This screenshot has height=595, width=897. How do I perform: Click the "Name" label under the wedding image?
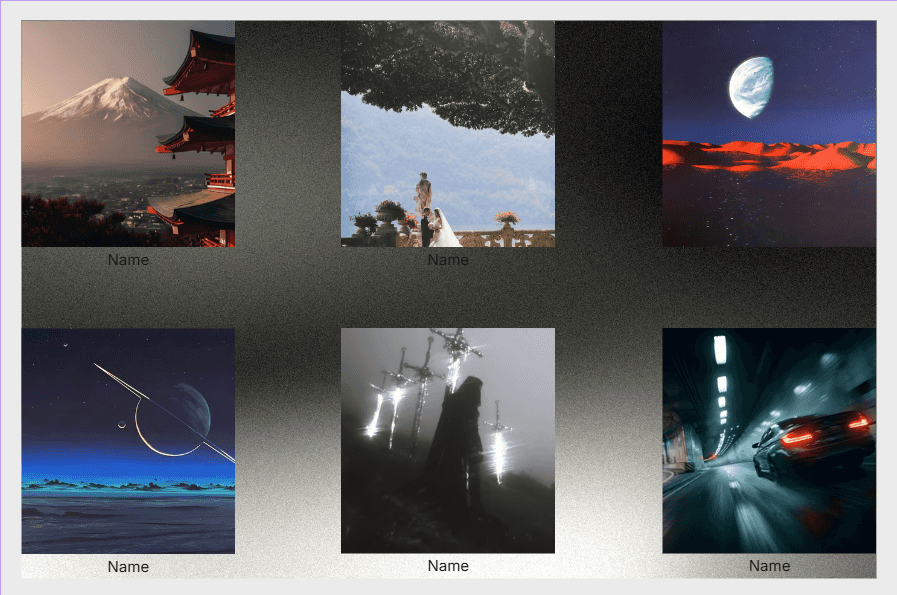pos(448,260)
